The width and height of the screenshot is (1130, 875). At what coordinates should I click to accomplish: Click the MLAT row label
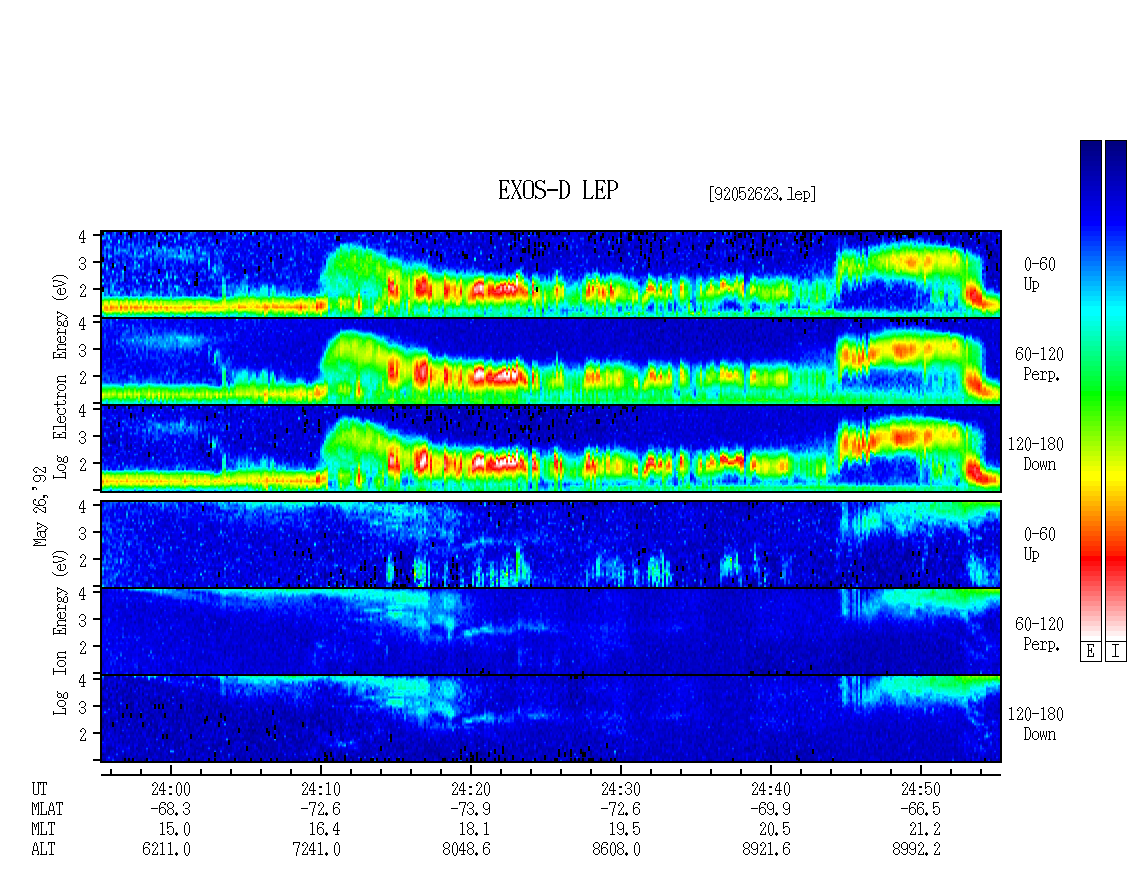48,809
